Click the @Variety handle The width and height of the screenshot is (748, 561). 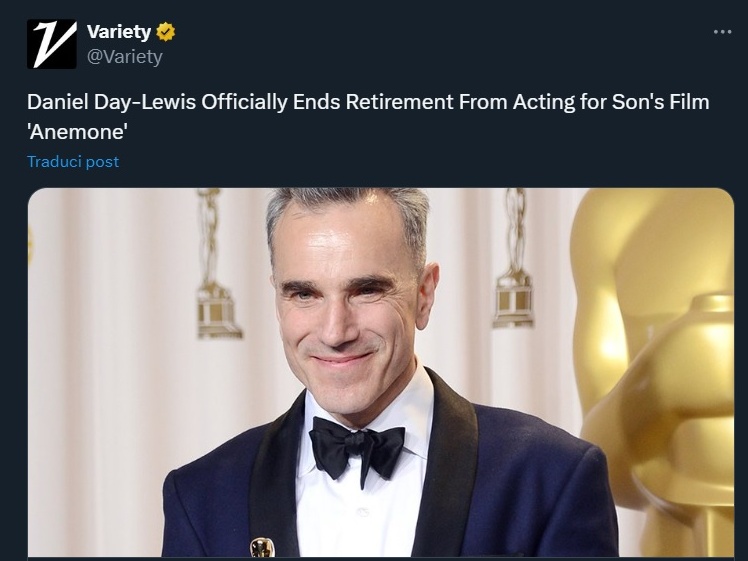click(x=124, y=57)
